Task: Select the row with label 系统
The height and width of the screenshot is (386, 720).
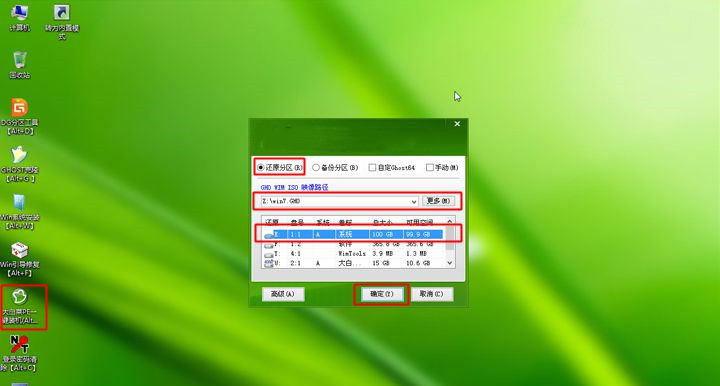Action: point(353,235)
